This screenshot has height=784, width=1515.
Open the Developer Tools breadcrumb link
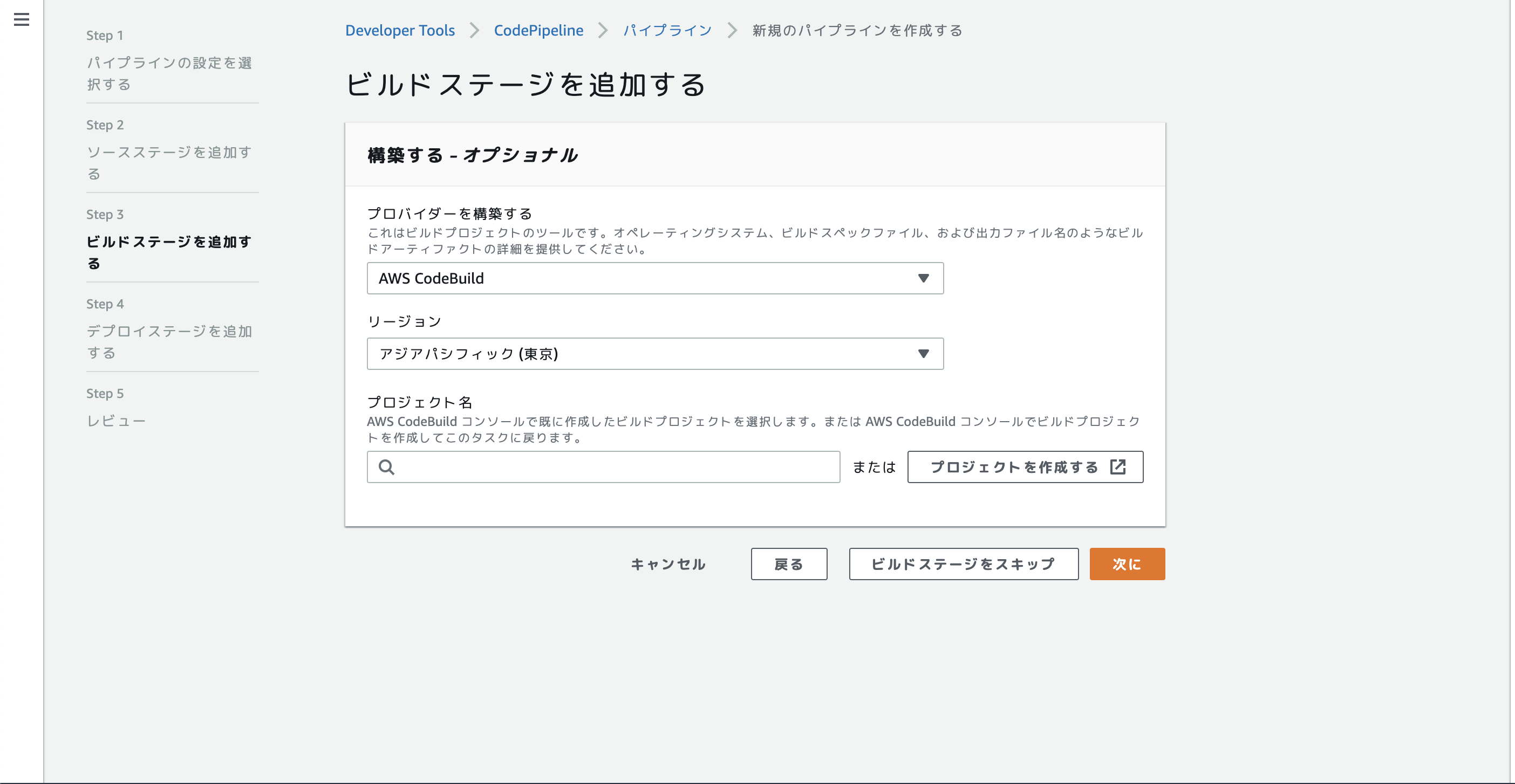pyautogui.click(x=400, y=30)
